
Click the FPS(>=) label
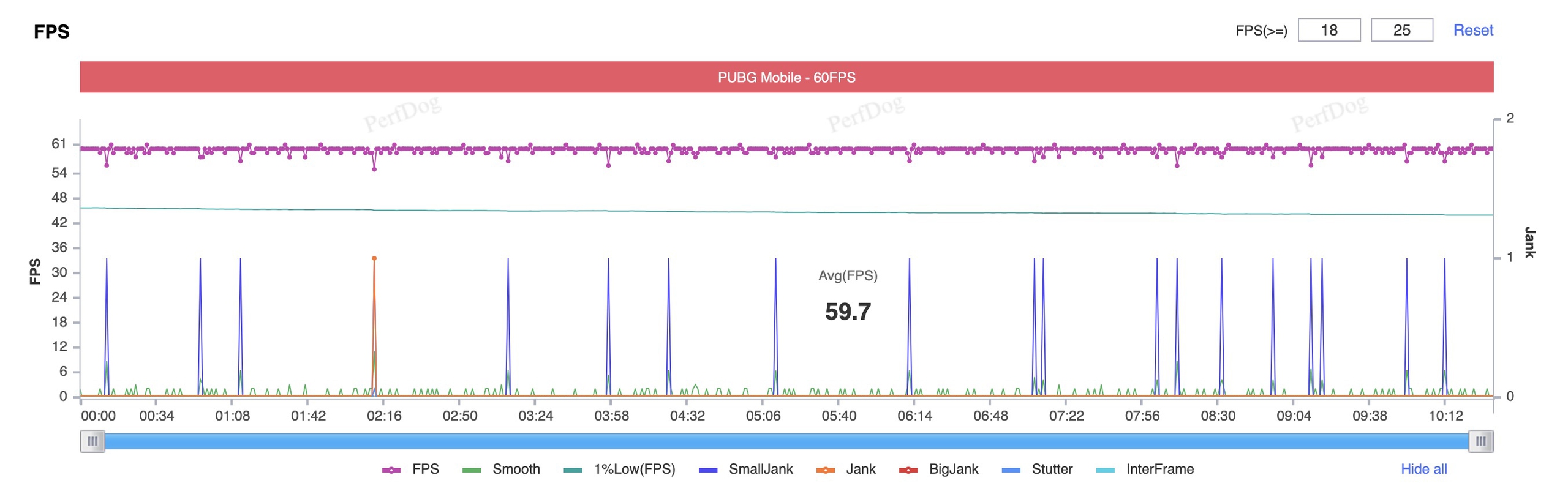(x=1261, y=31)
